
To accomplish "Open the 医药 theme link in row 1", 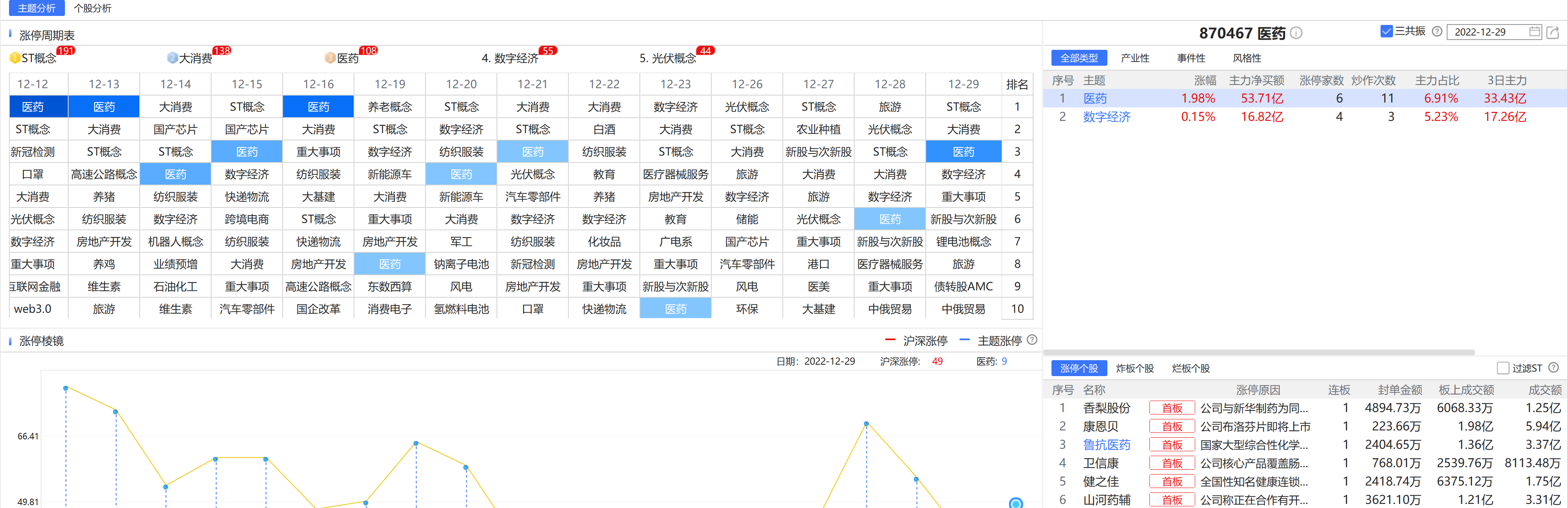I will click(x=1094, y=98).
